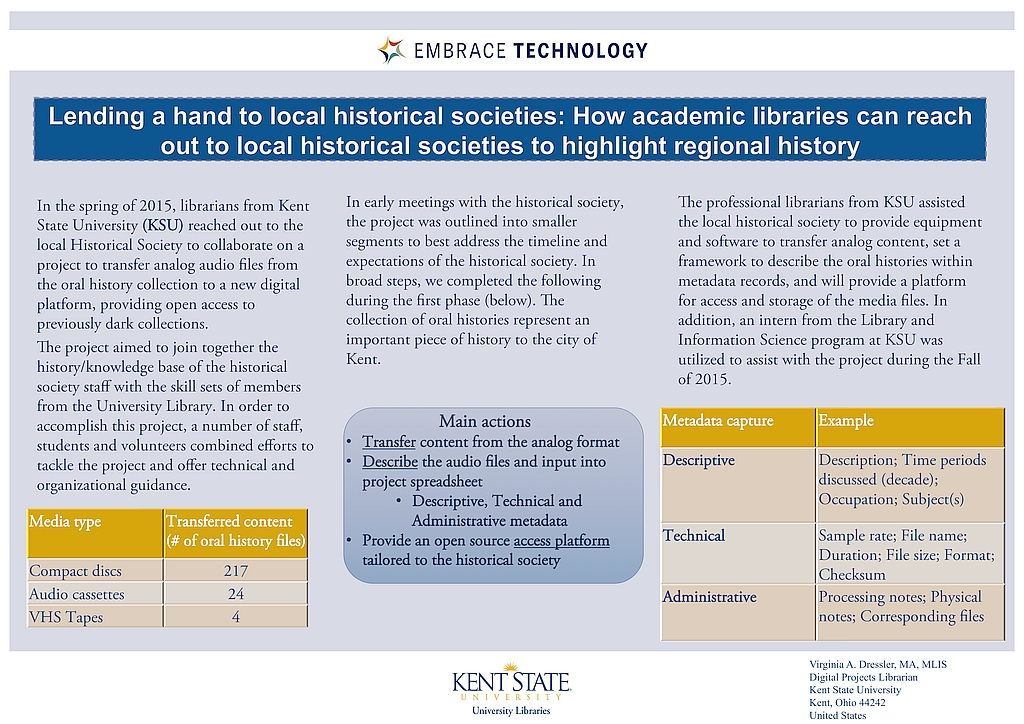Select the Technical metadata row label

[x=694, y=536]
